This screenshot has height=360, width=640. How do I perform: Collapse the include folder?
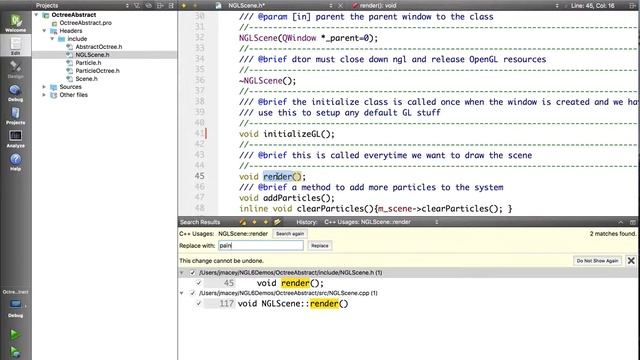[52, 39]
